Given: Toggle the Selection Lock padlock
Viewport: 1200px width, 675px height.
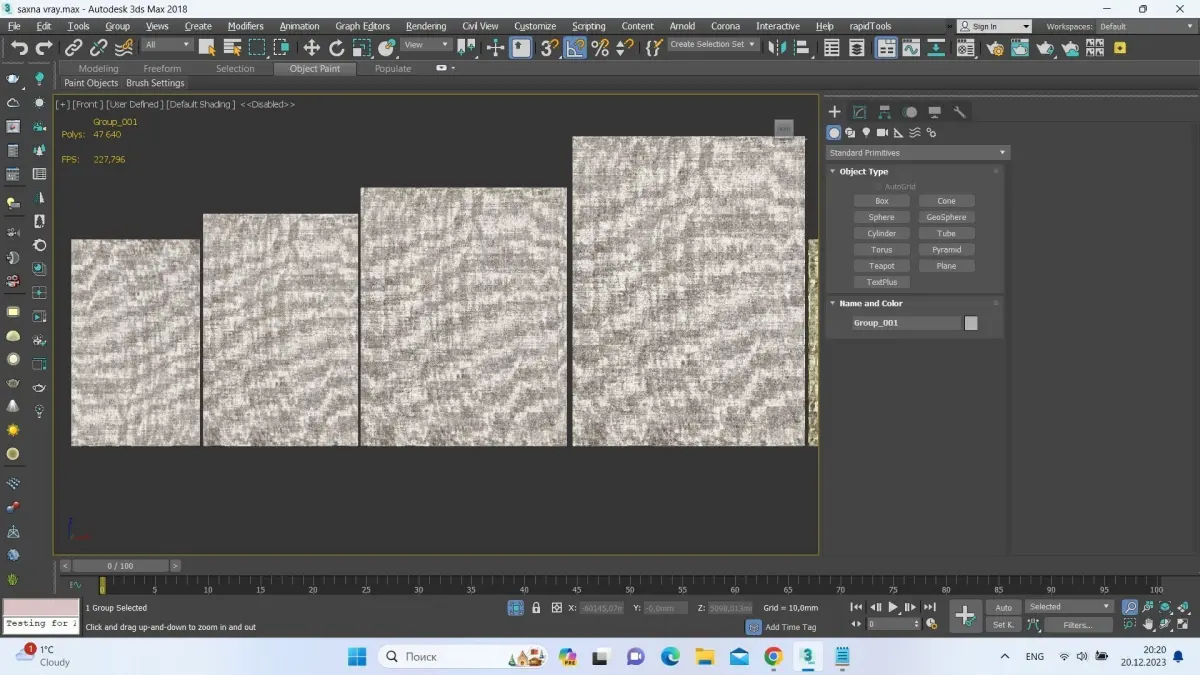Looking at the screenshot, I should coord(536,608).
